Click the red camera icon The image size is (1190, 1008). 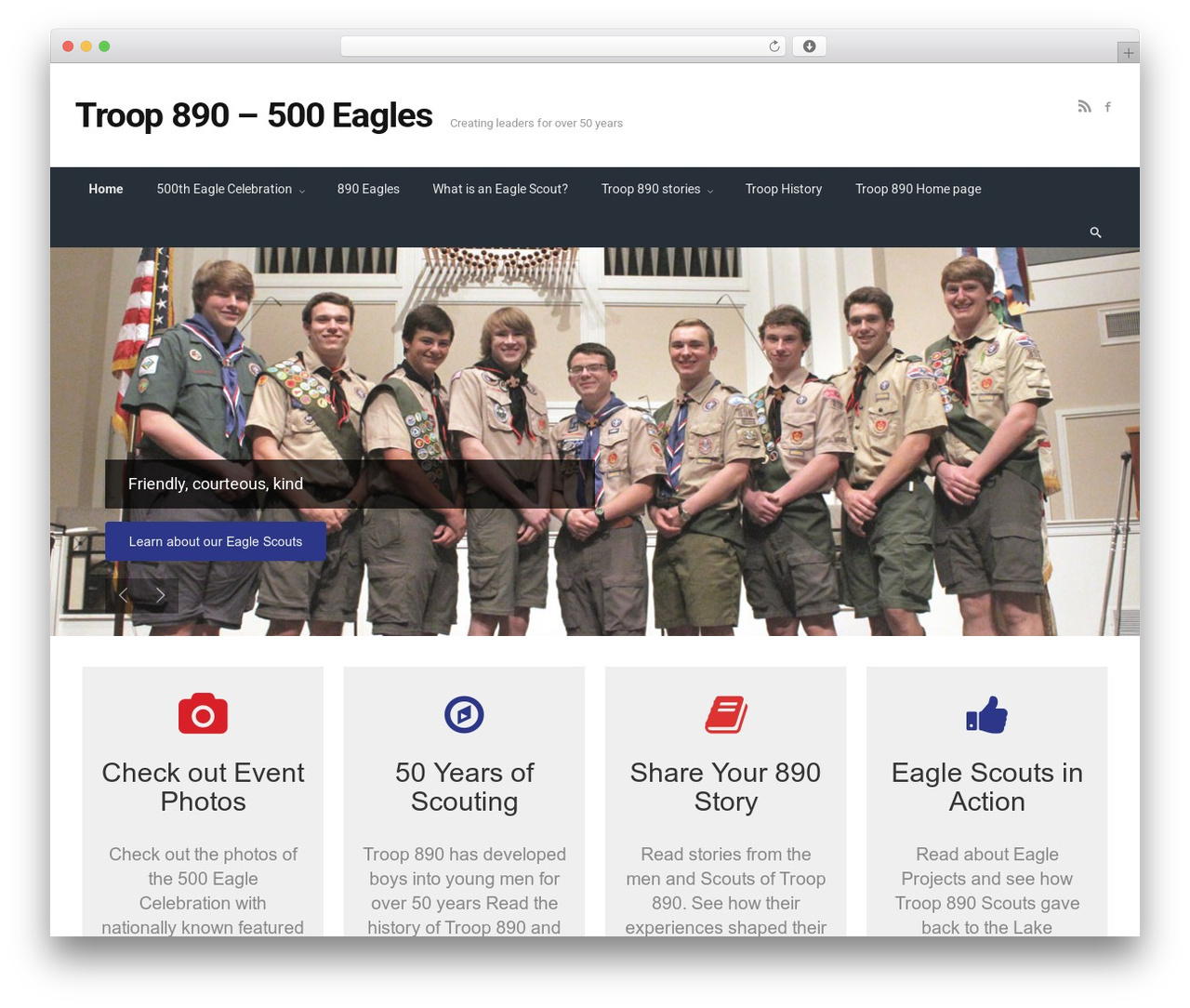click(x=203, y=714)
